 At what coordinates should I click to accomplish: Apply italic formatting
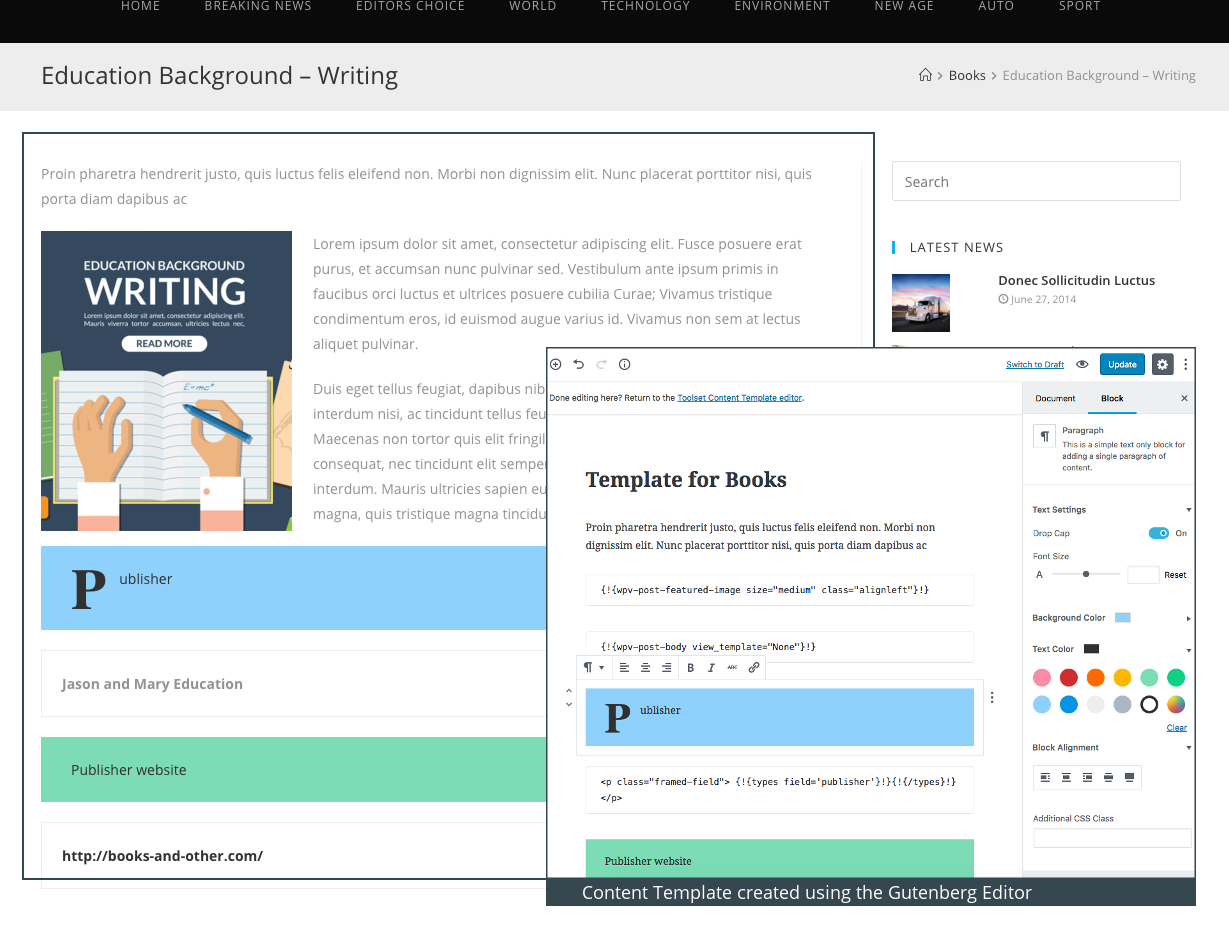point(711,667)
